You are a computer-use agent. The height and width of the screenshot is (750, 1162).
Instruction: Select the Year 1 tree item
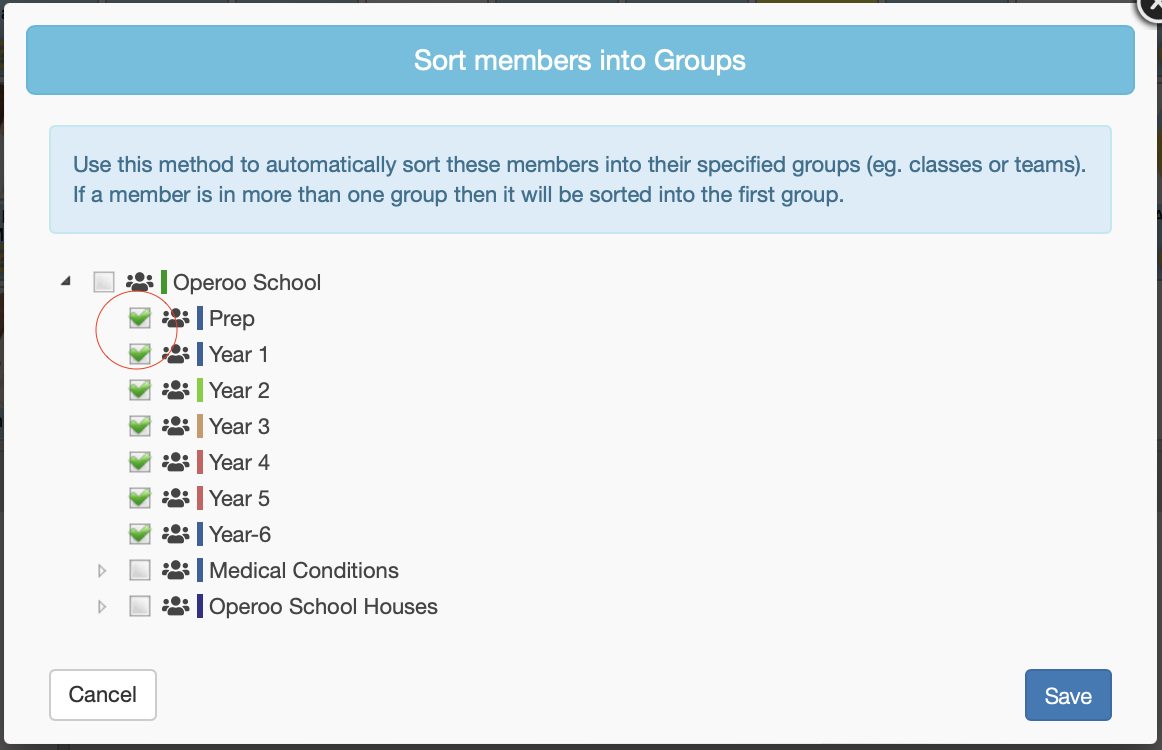[238, 355]
